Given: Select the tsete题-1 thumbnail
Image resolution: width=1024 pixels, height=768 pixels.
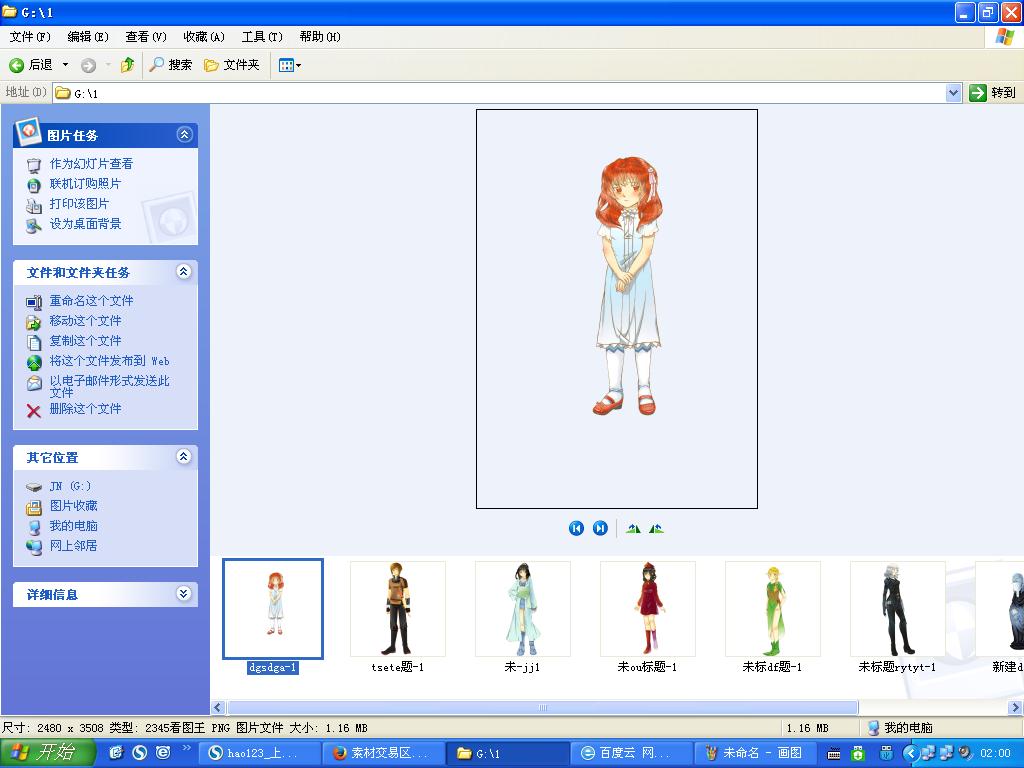Looking at the screenshot, I should tap(398, 609).
